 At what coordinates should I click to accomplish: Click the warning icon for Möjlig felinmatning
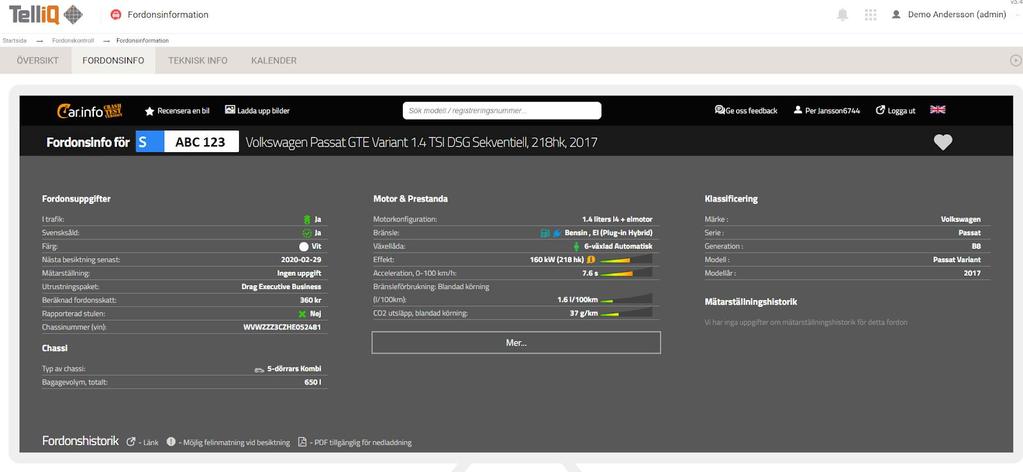coord(171,442)
